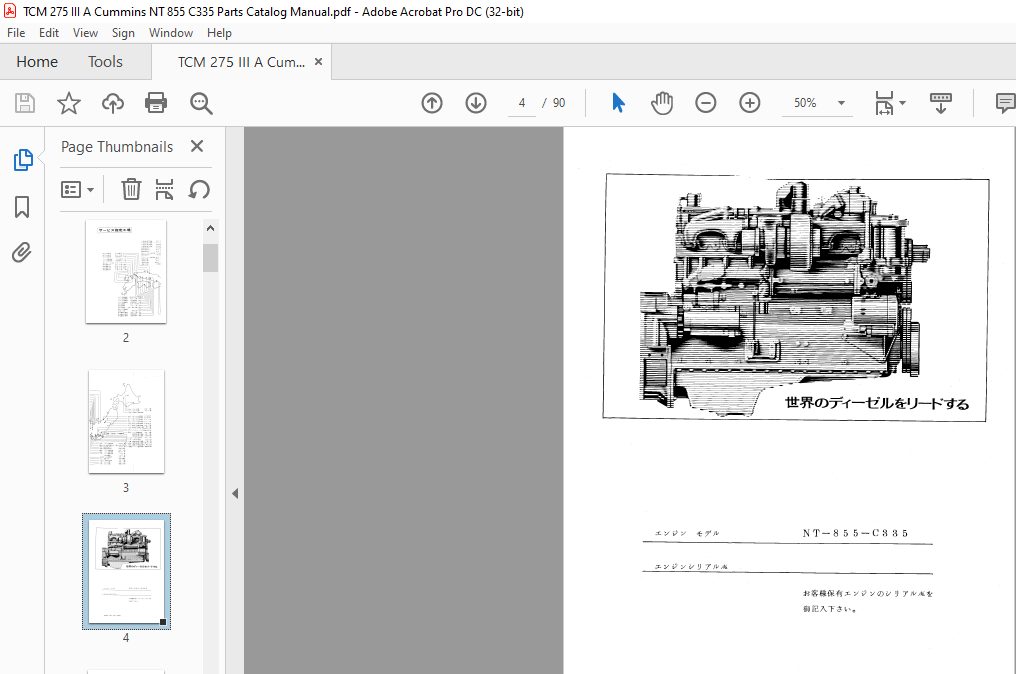
Task: Click the thumbnails scrollbar handle
Action: pyautogui.click(x=210, y=258)
